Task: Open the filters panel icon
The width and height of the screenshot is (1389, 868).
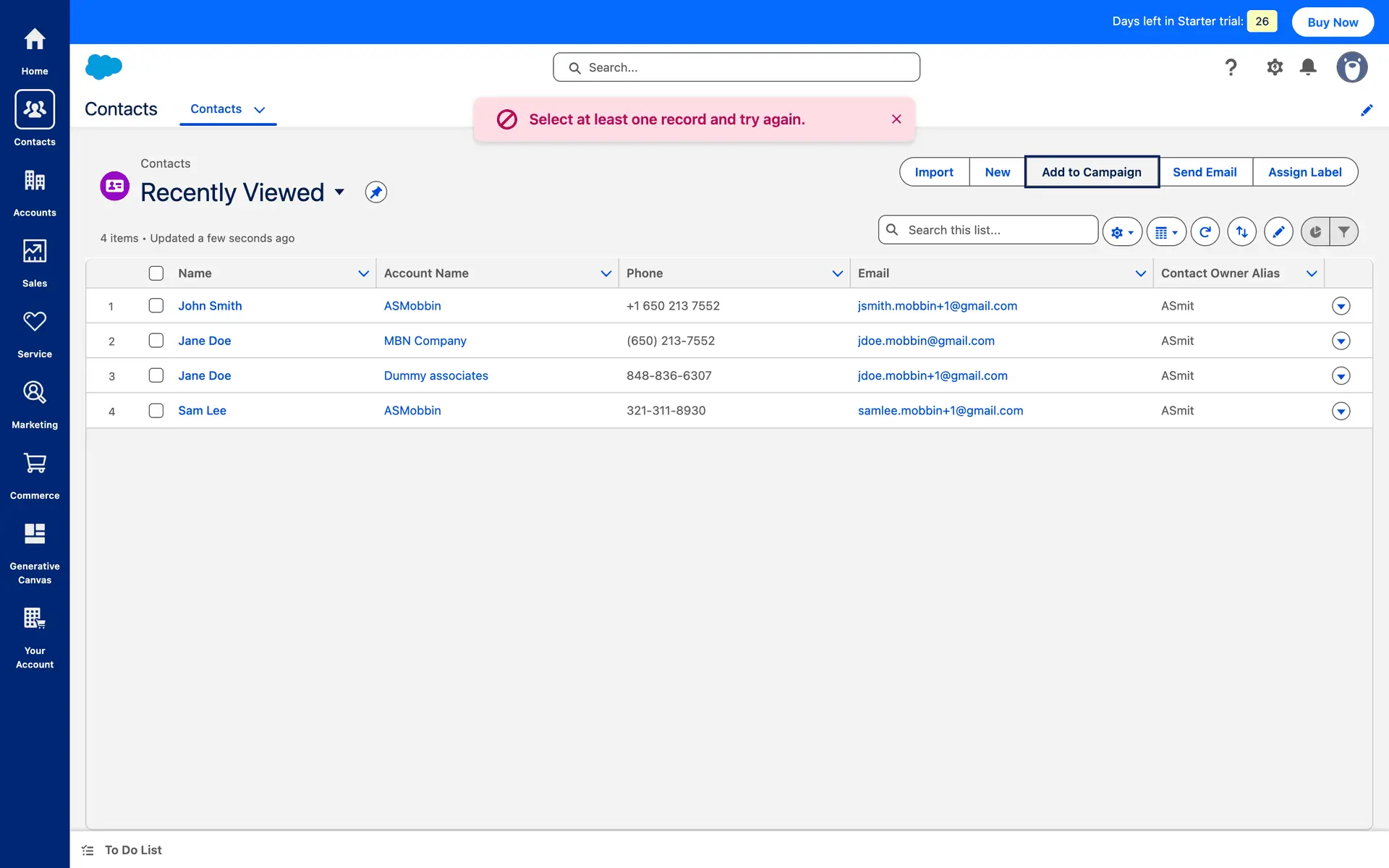Action: (x=1343, y=231)
